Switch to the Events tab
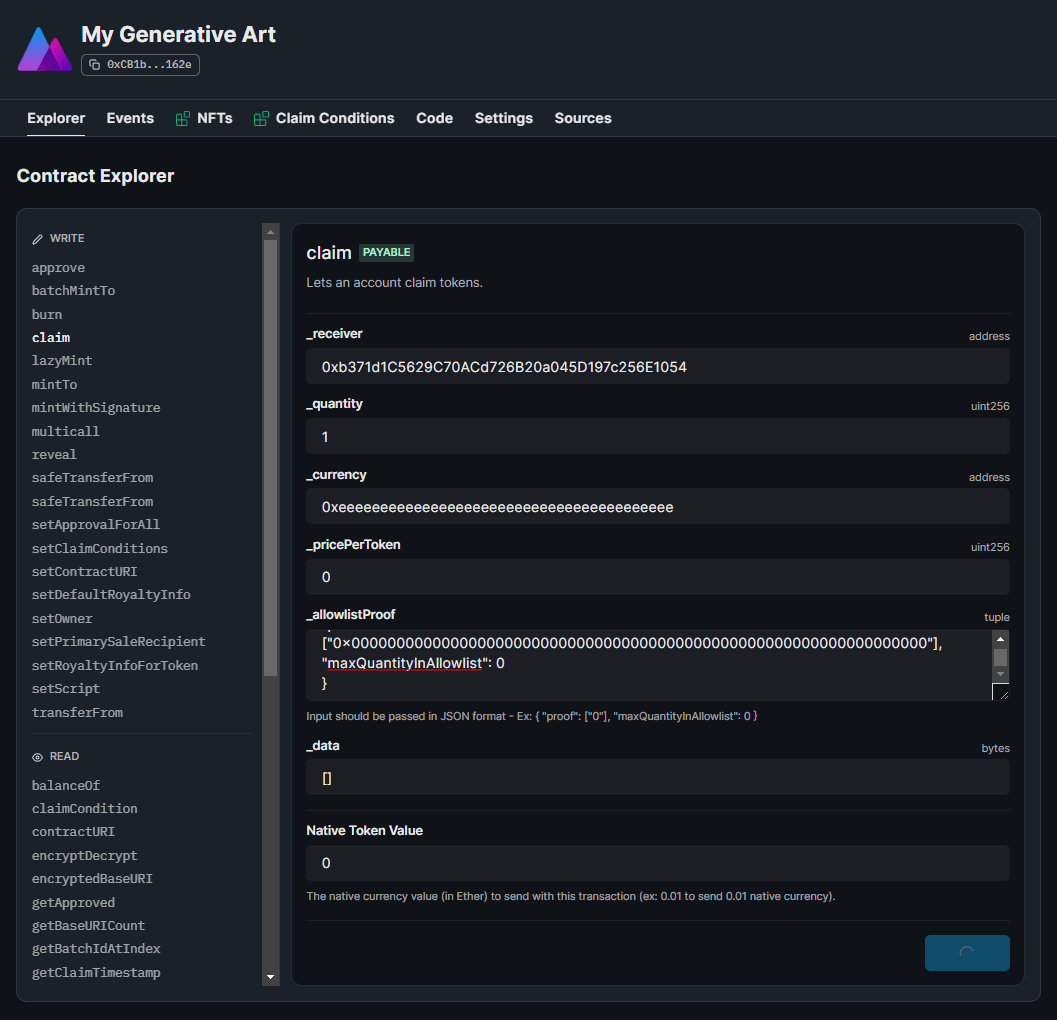 click(x=130, y=118)
